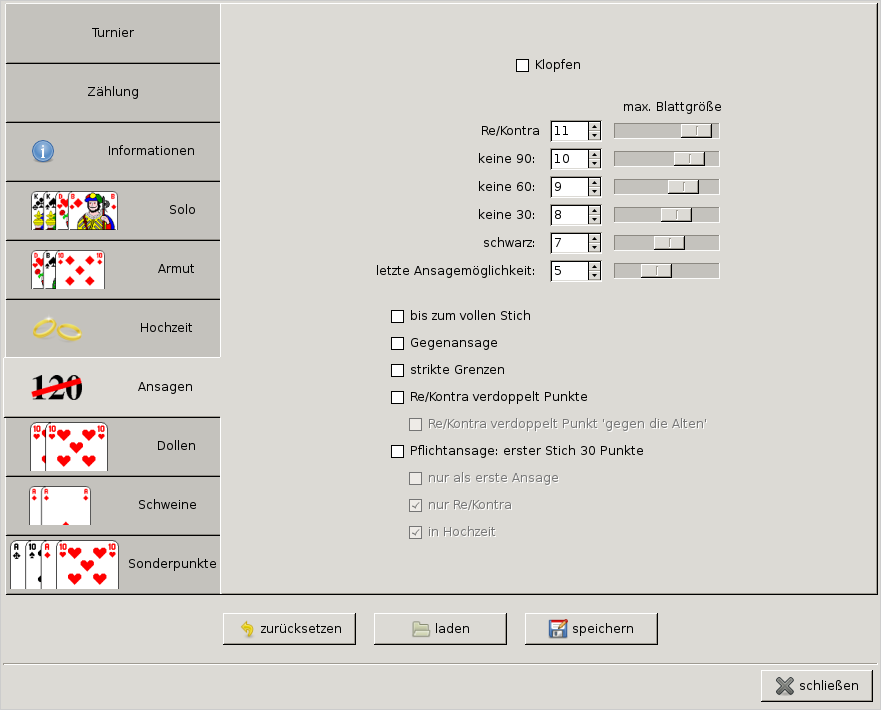Click the crossed-out 120 Ansagen icon
Screen dimensions: 881x710
(57, 387)
